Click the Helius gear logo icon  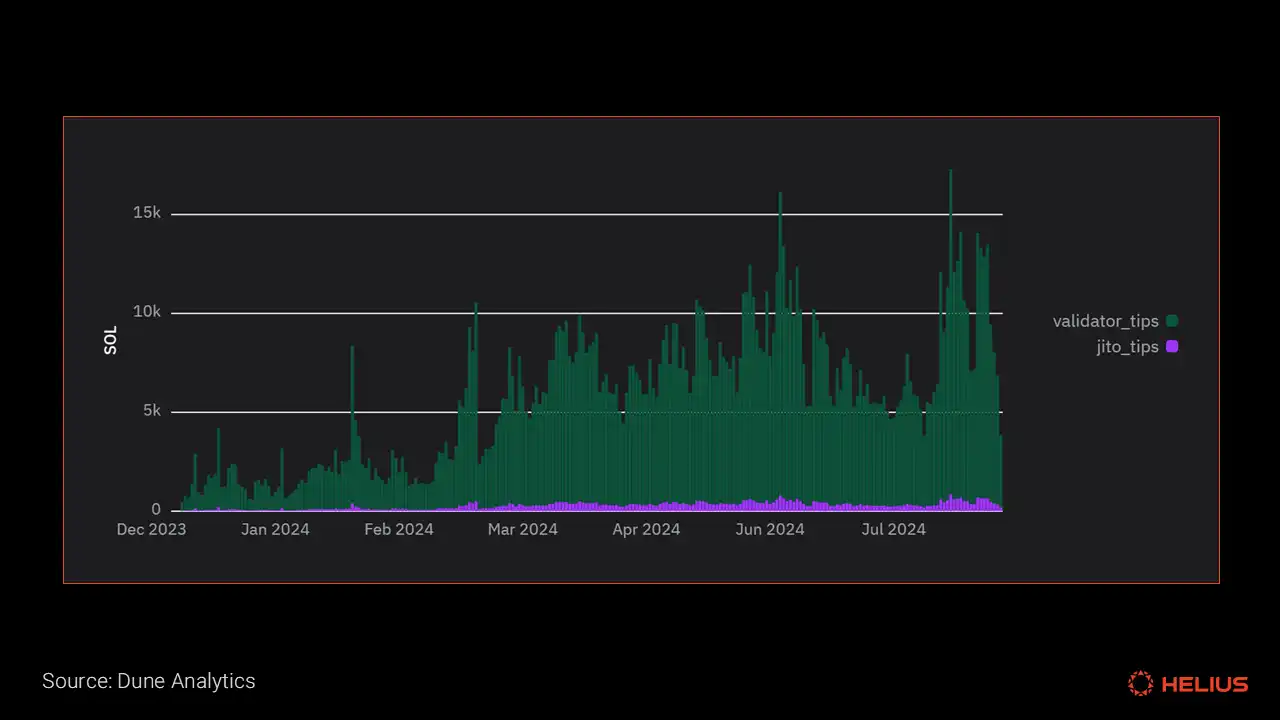[x=1140, y=684]
